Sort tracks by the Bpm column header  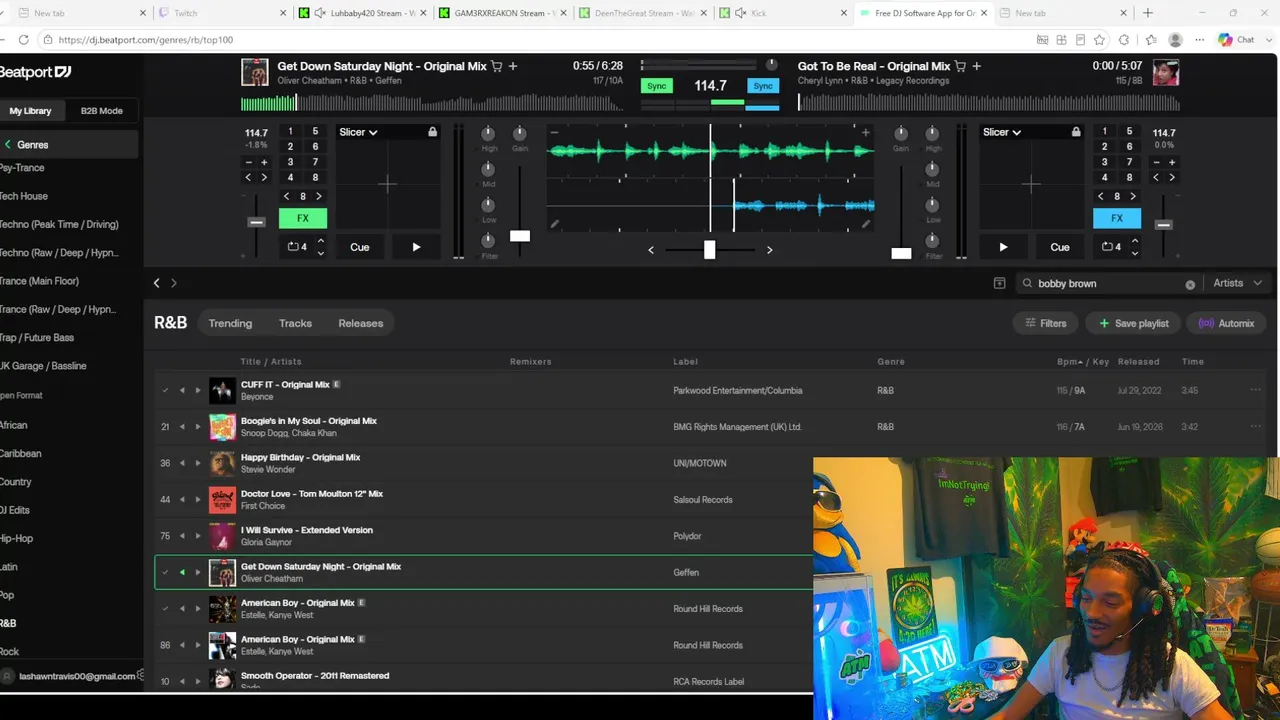click(1068, 361)
